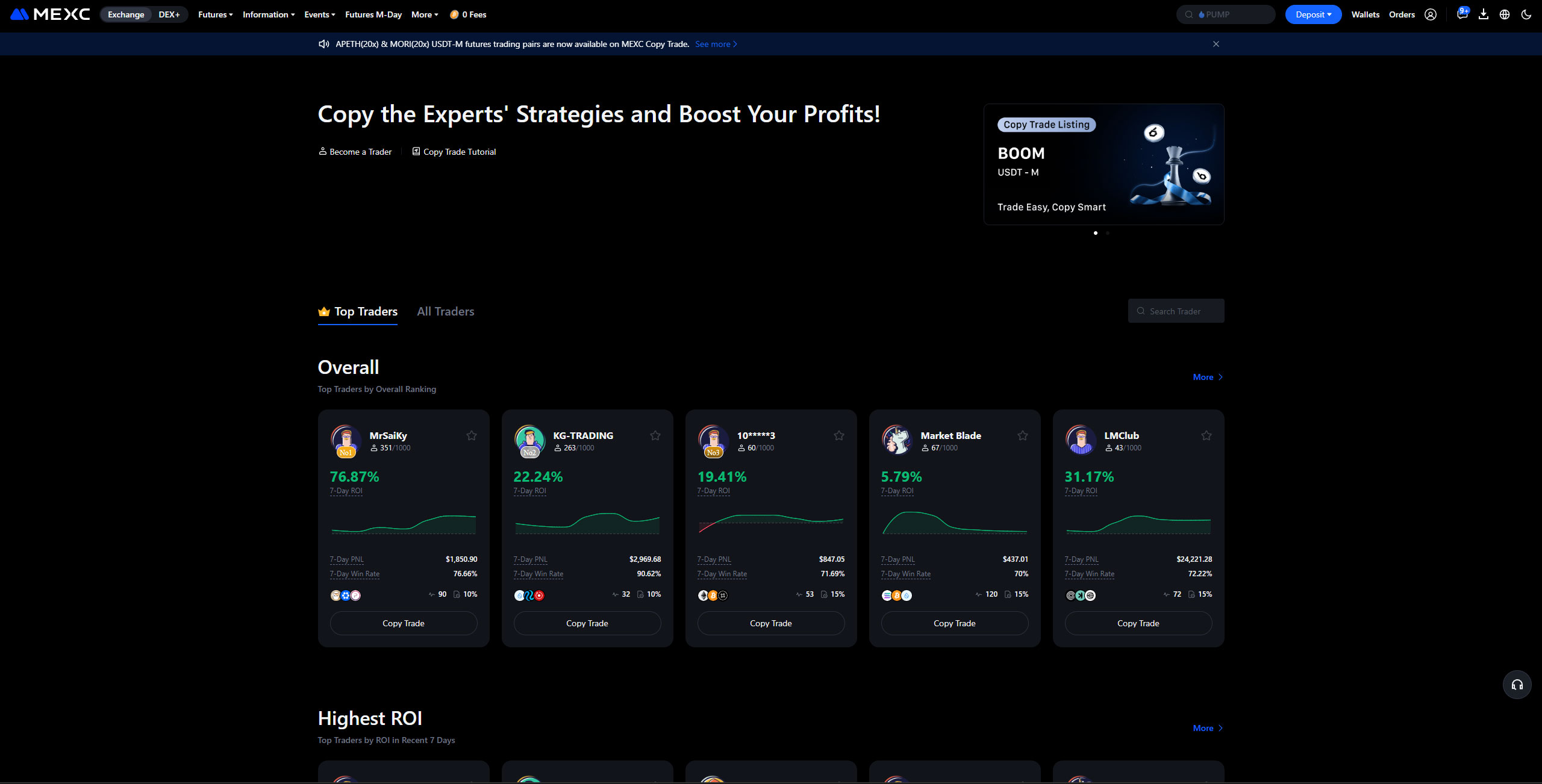
Task: Select the Top Traders tab
Action: [x=358, y=311]
